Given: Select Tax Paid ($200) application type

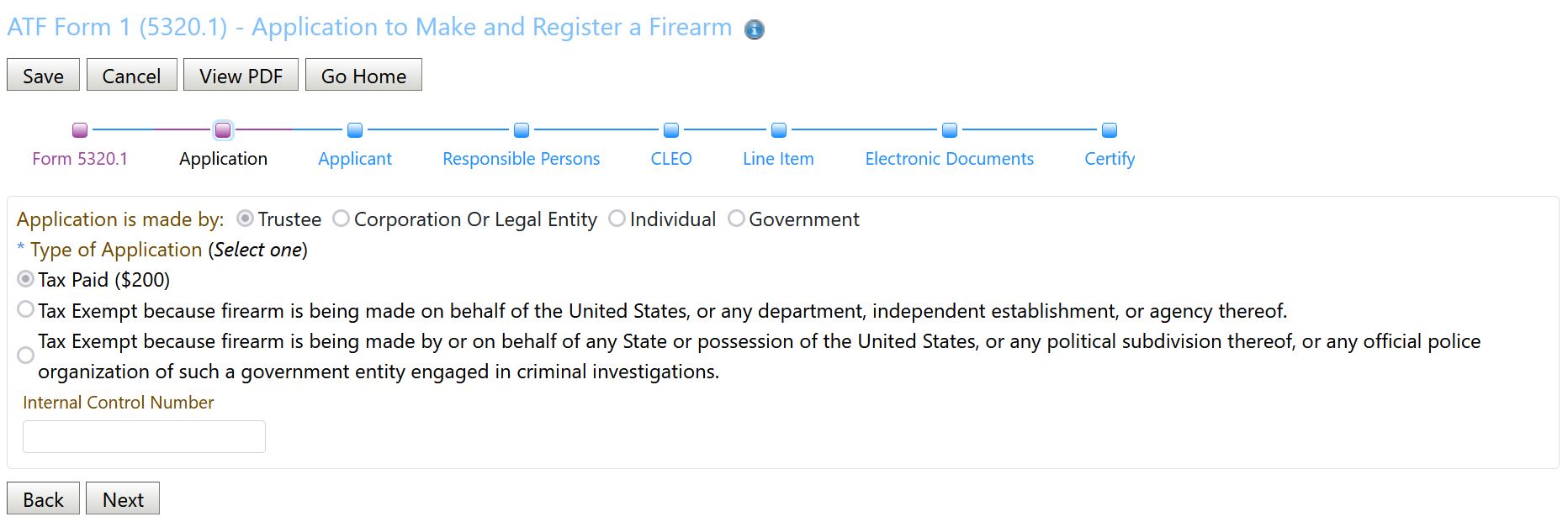Looking at the screenshot, I should (26, 279).
